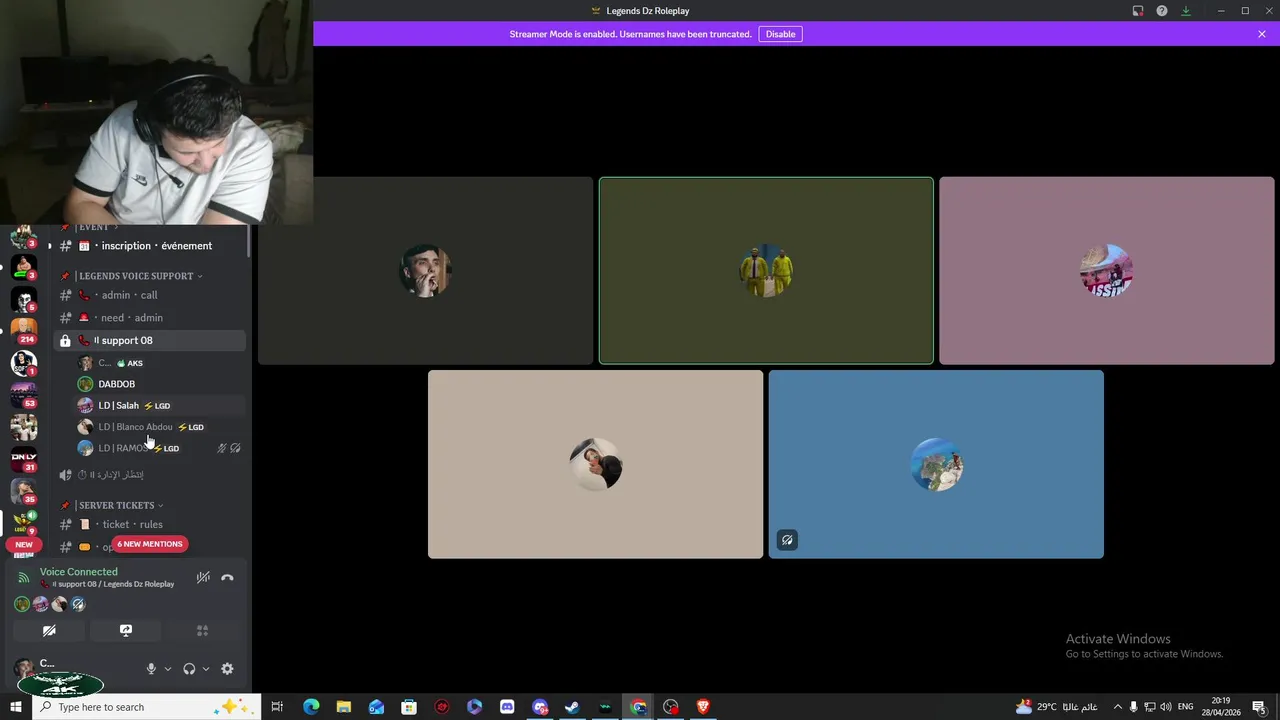Open Google Chrome from taskbar
1280x720 pixels.
click(638, 707)
